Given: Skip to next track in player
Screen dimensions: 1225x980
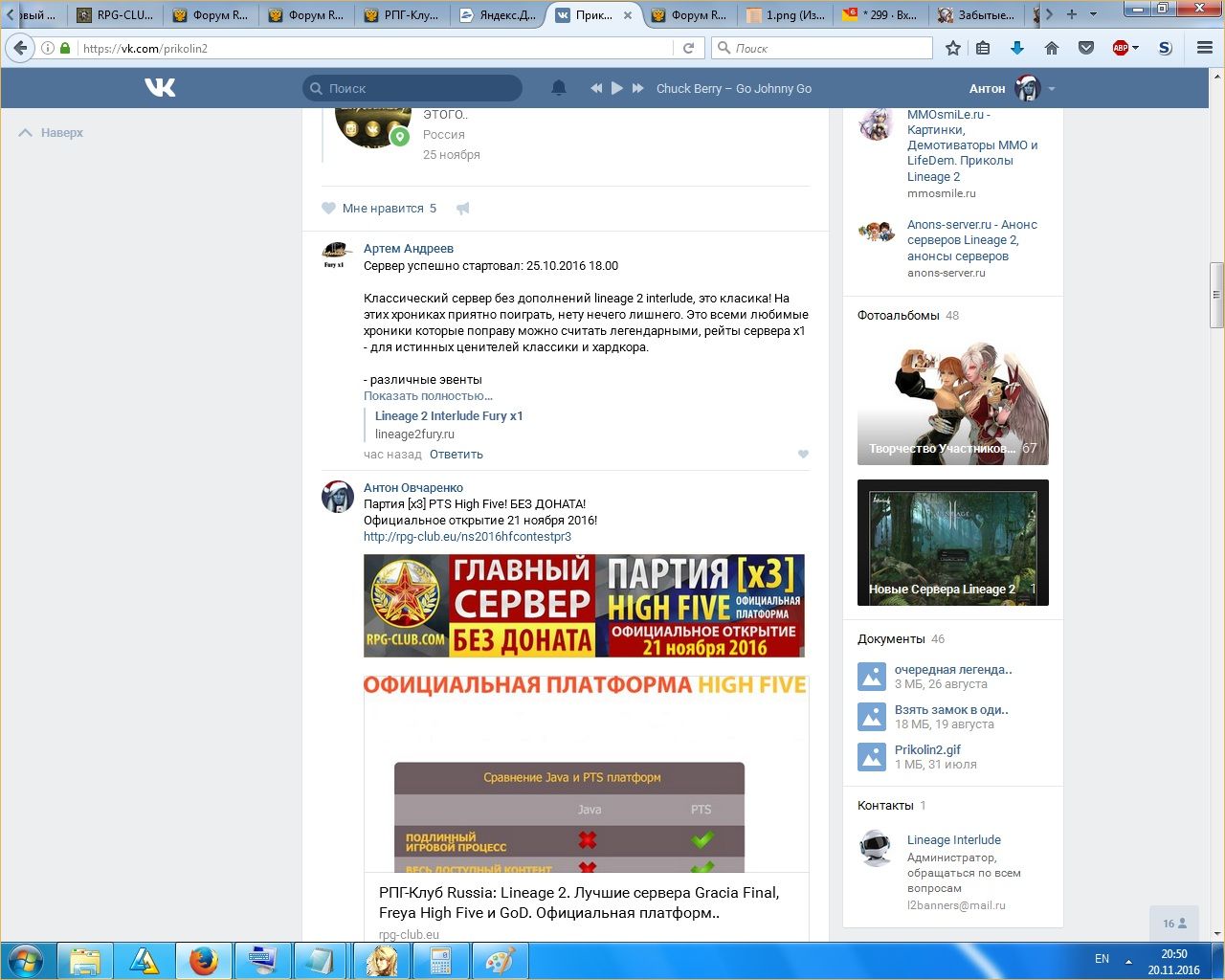Looking at the screenshot, I should [x=638, y=88].
